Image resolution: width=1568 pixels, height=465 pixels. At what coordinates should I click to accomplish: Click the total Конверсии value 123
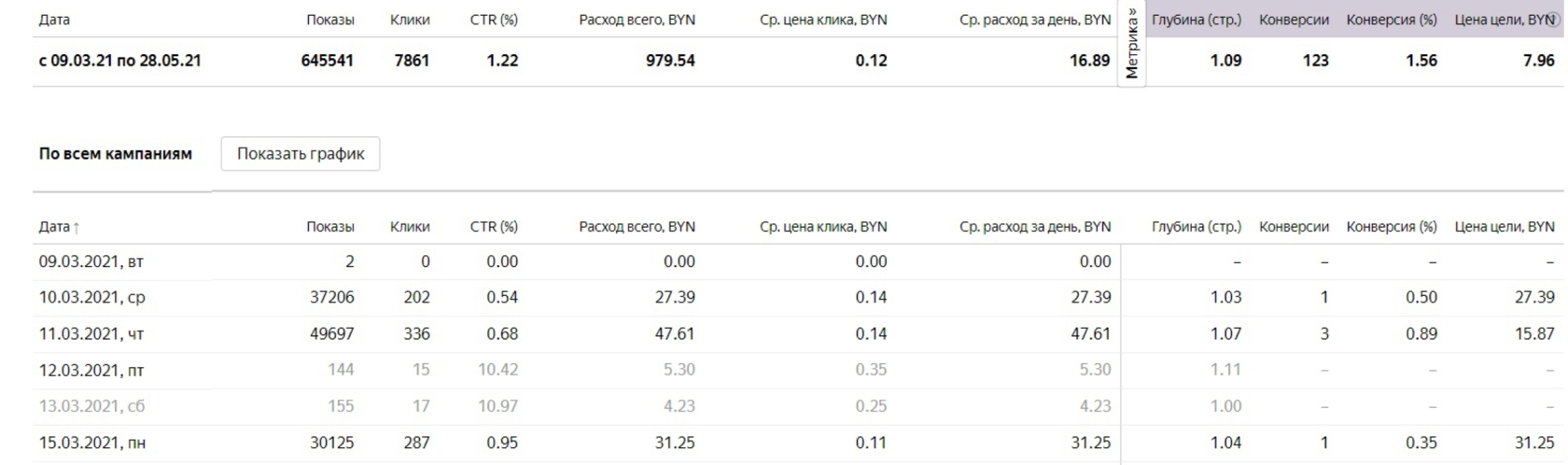(1315, 61)
